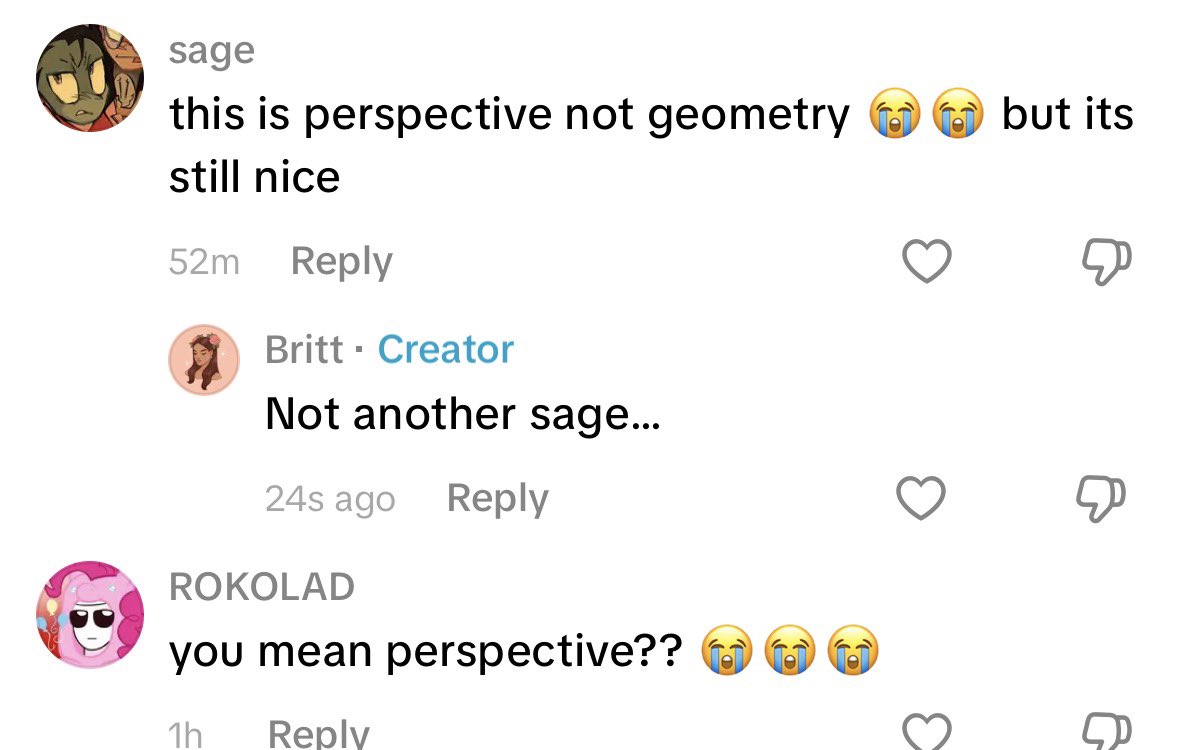Open Britt's profile avatar

click(x=204, y=360)
